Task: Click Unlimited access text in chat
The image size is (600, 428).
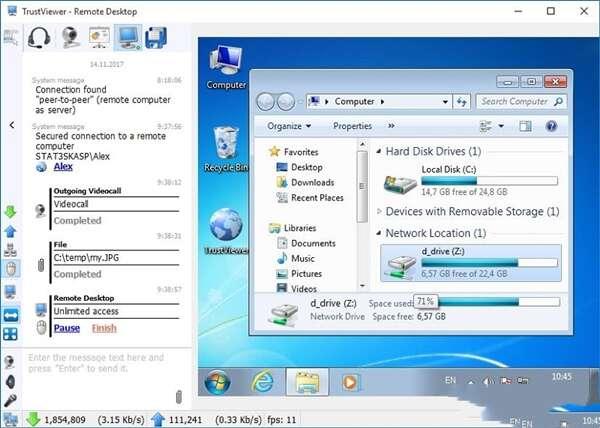Action: (86, 311)
